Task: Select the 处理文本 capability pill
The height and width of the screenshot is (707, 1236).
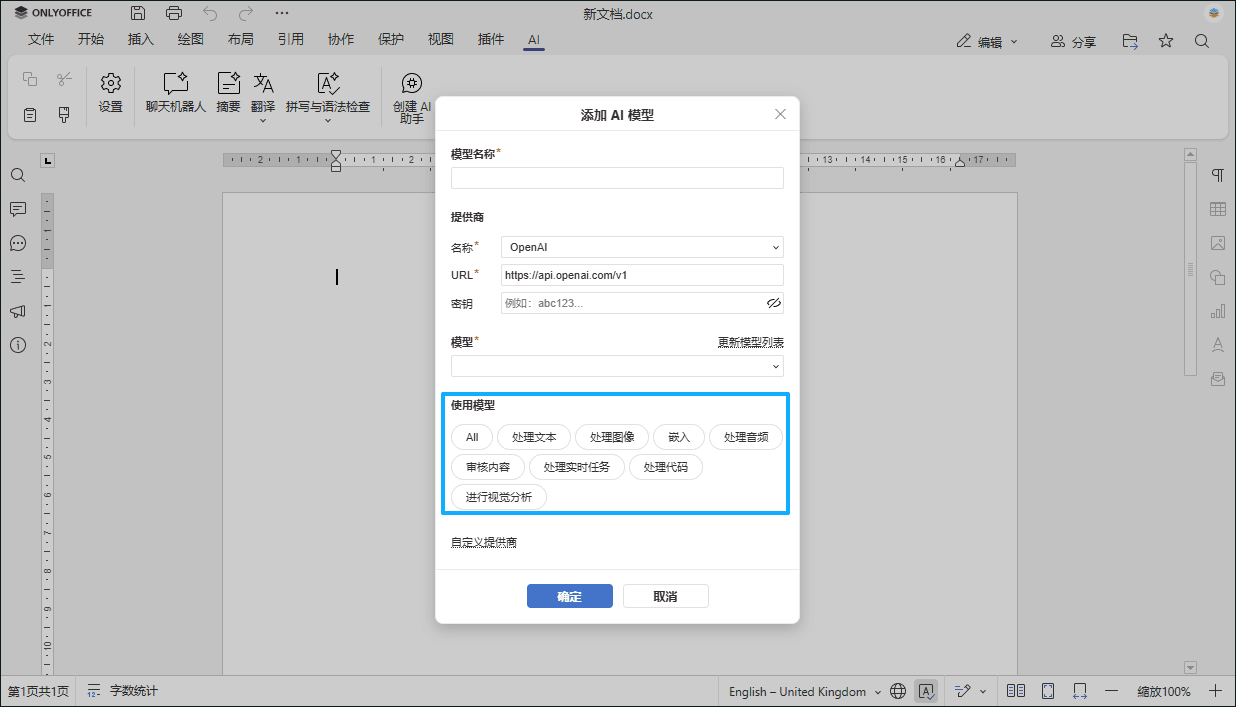Action: click(x=534, y=437)
